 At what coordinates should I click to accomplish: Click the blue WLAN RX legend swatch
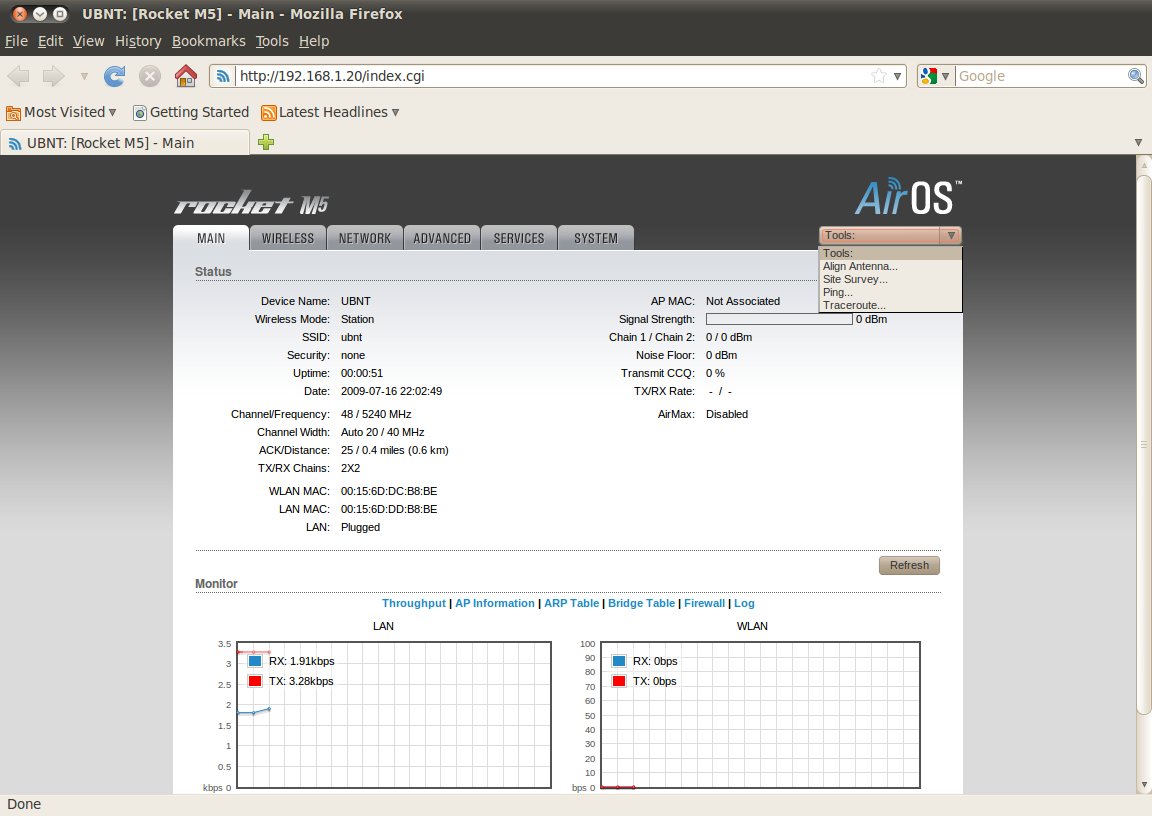point(619,660)
